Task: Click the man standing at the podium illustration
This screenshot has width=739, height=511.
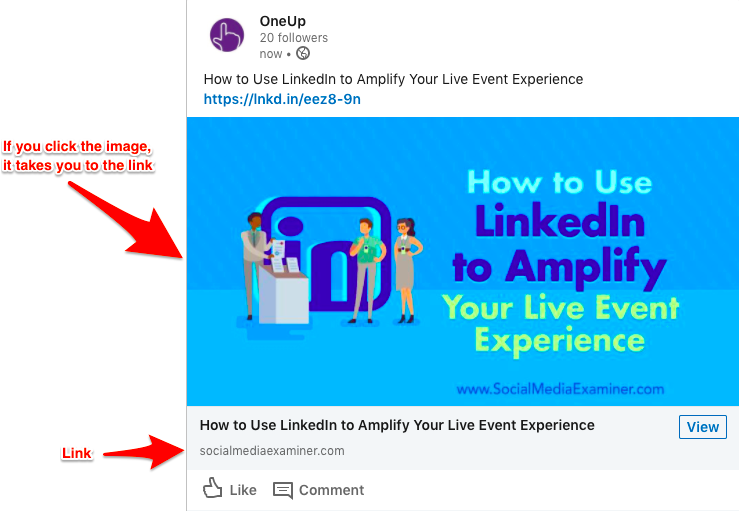Action: [x=255, y=264]
